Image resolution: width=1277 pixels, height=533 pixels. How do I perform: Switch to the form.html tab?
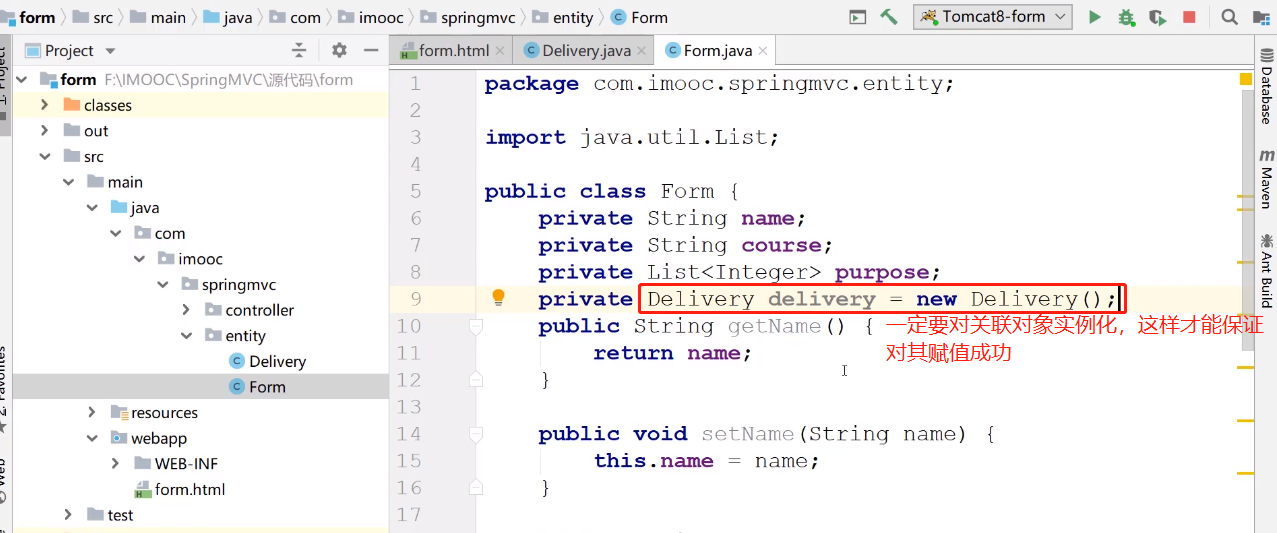(452, 50)
